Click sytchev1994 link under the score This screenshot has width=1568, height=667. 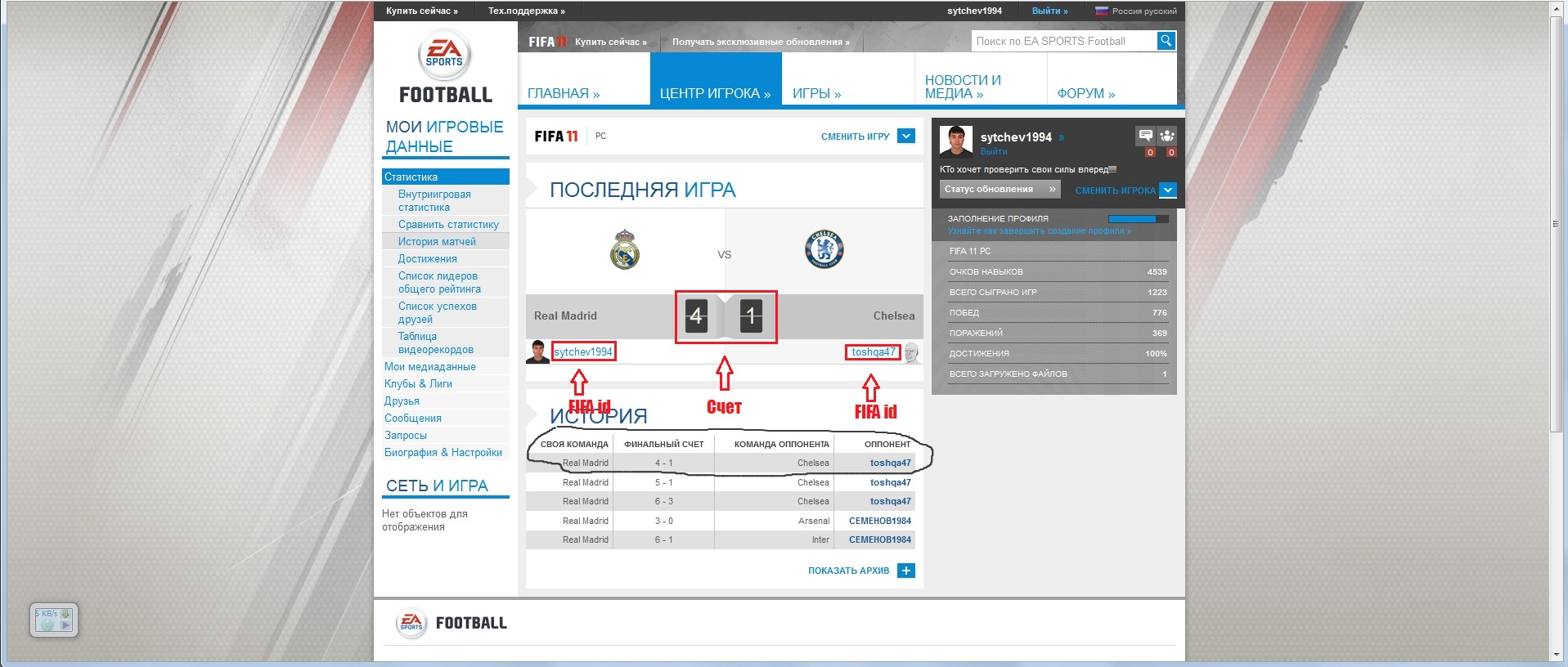click(x=583, y=351)
